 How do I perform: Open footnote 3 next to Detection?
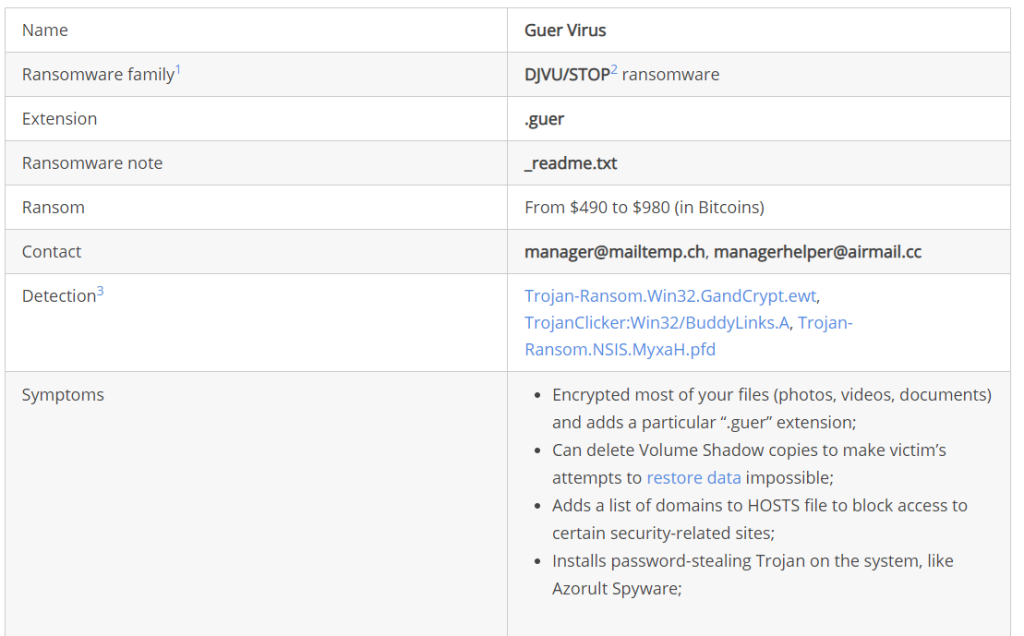pyautogui.click(x=100, y=291)
